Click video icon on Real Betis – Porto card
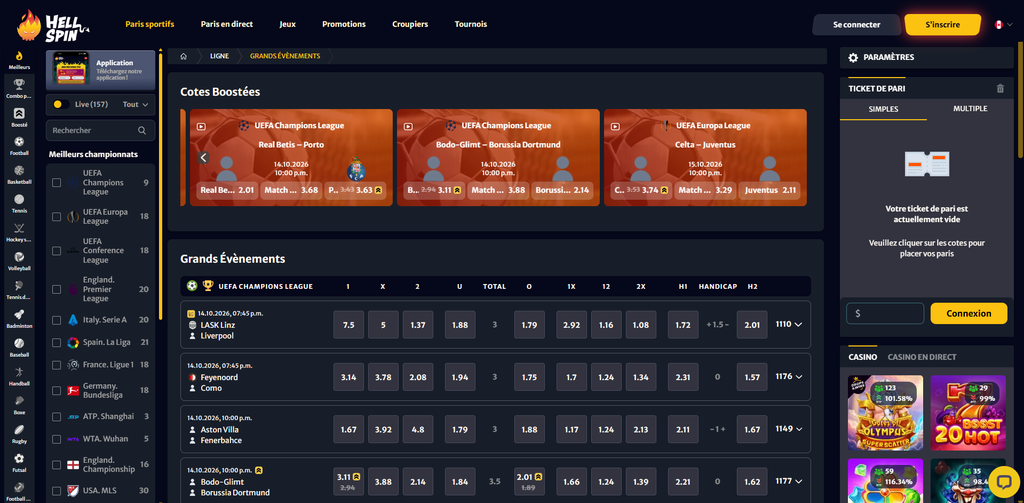Screen dimensions: 1024x503 201,127
